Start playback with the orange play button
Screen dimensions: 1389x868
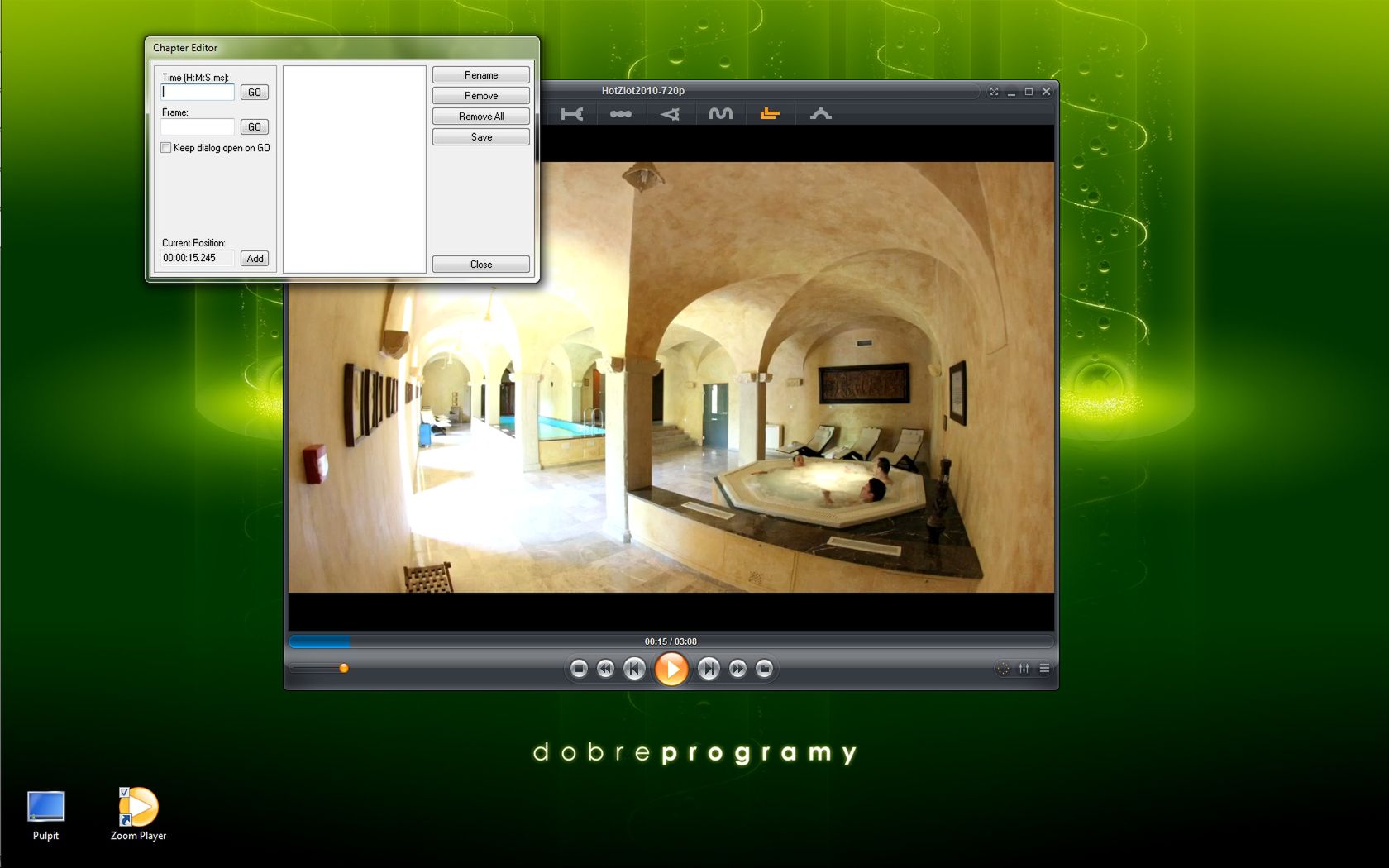tap(671, 669)
